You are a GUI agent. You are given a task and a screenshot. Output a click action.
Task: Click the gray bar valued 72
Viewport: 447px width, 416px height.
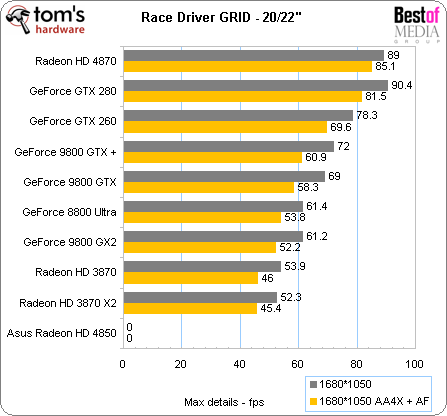click(x=229, y=147)
